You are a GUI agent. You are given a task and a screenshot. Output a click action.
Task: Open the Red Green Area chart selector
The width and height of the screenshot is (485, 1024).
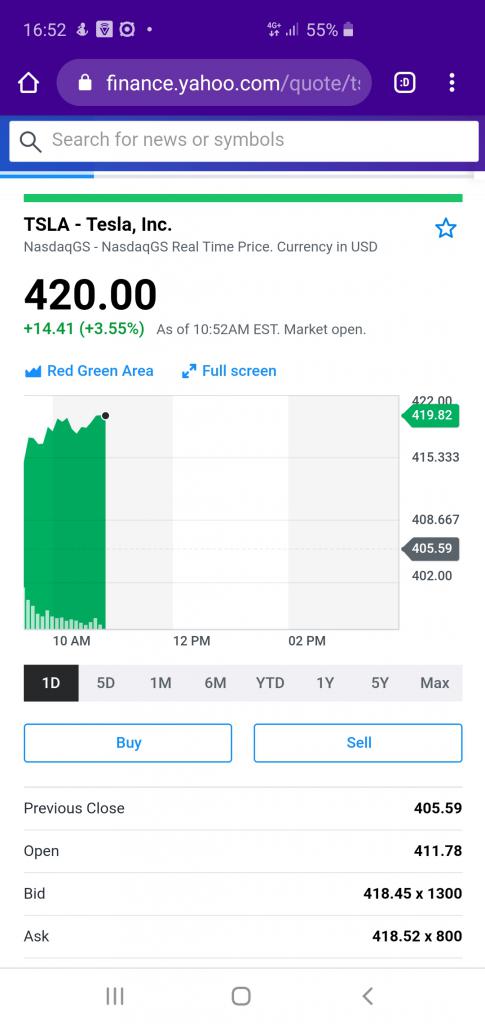89,371
